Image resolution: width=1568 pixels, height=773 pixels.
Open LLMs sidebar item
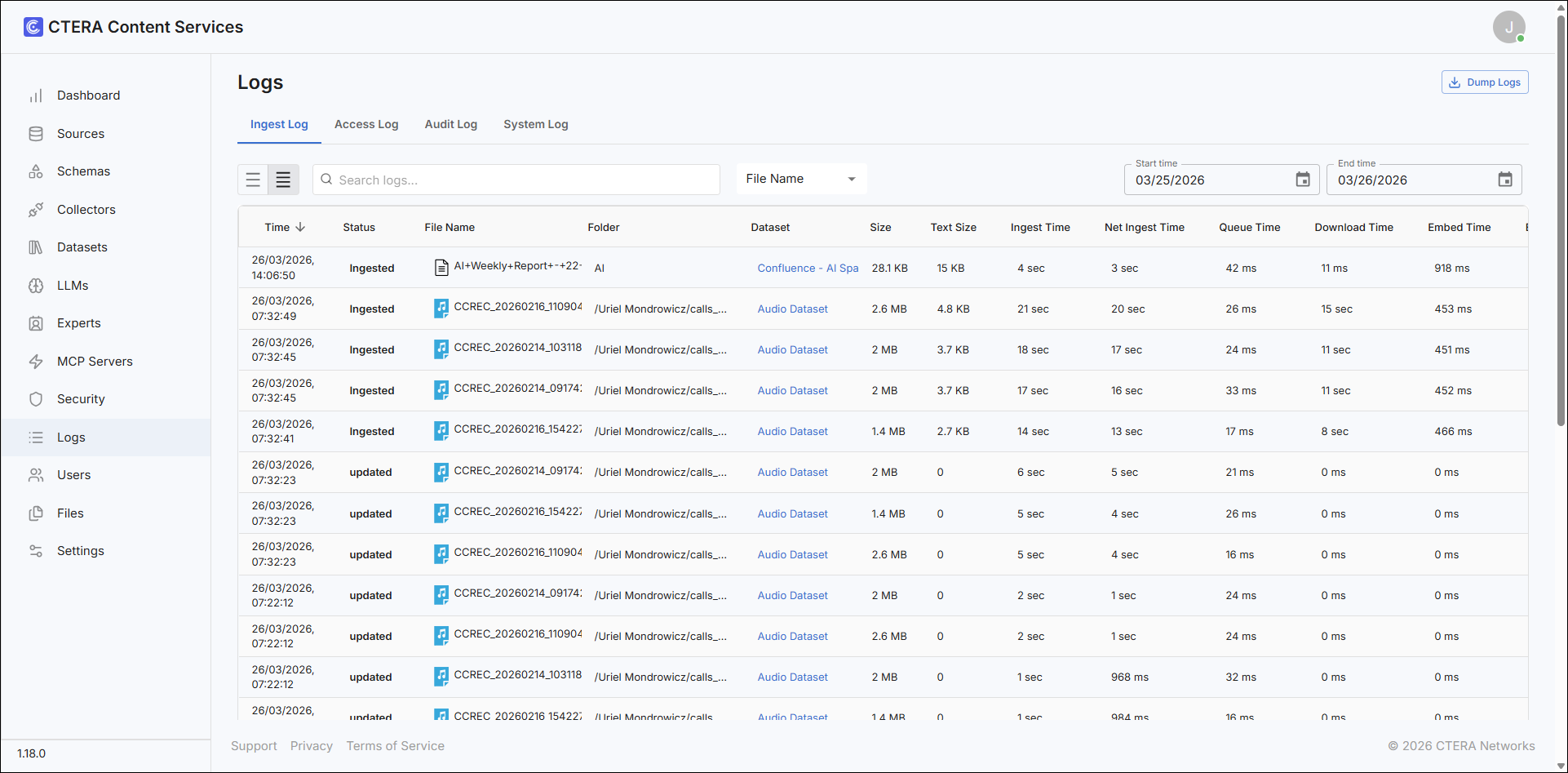[x=105, y=286]
